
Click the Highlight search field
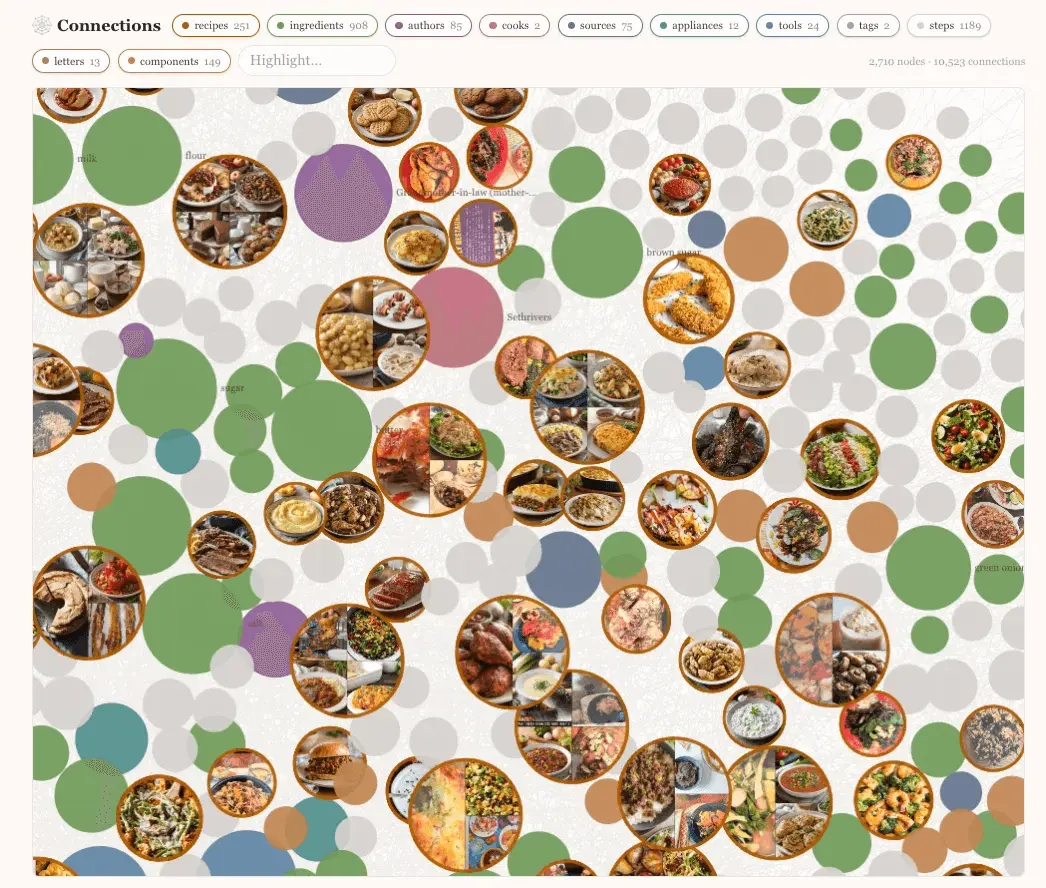(x=317, y=60)
